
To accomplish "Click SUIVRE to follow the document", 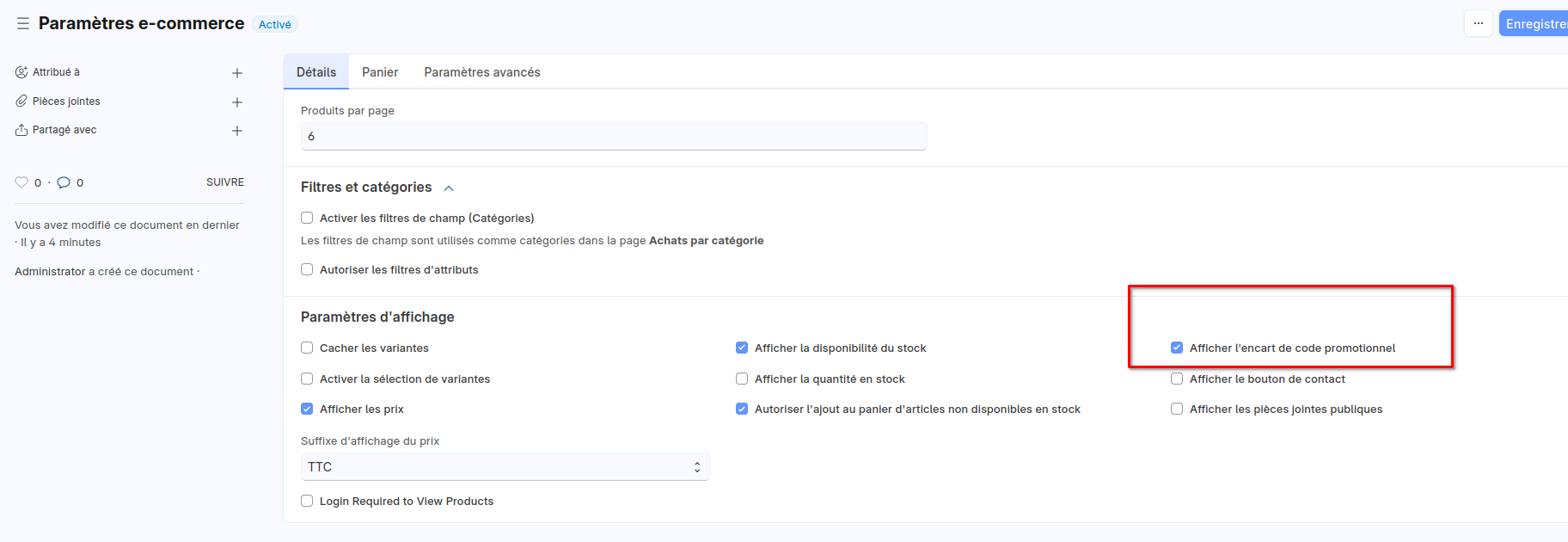I will click(x=224, y=182).
